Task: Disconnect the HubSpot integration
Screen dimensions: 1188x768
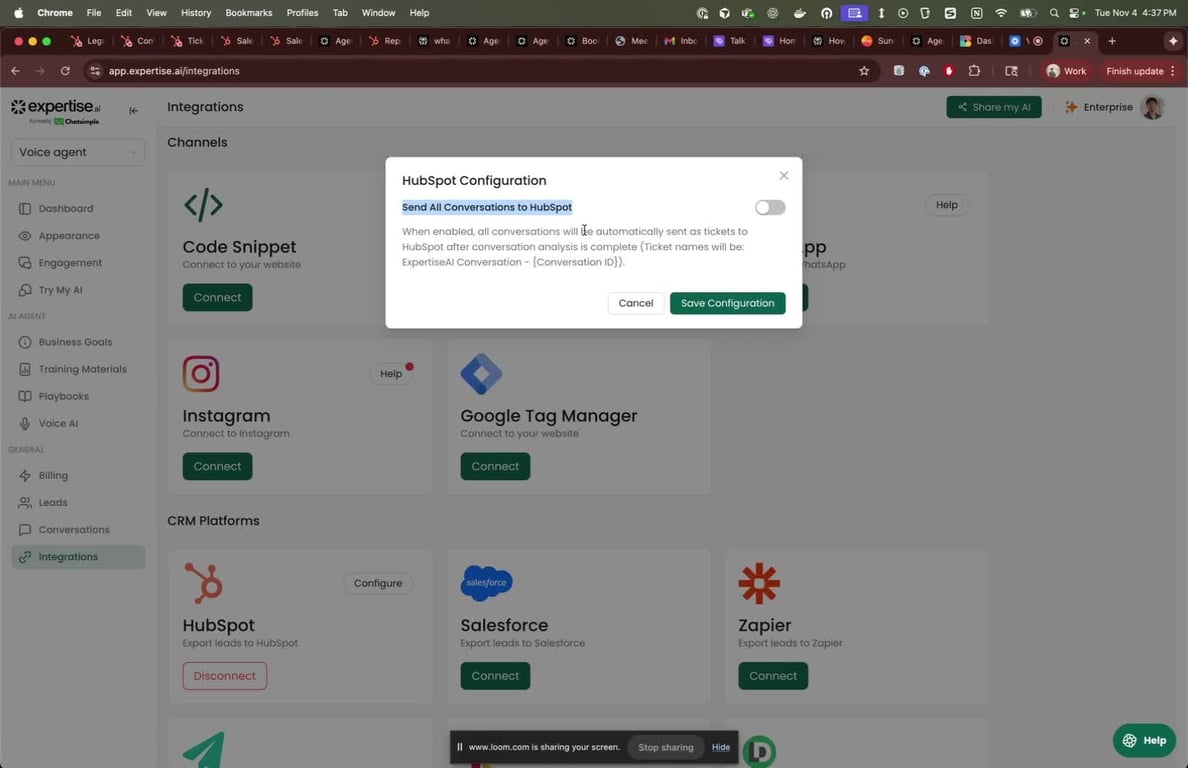Action: 224,676
